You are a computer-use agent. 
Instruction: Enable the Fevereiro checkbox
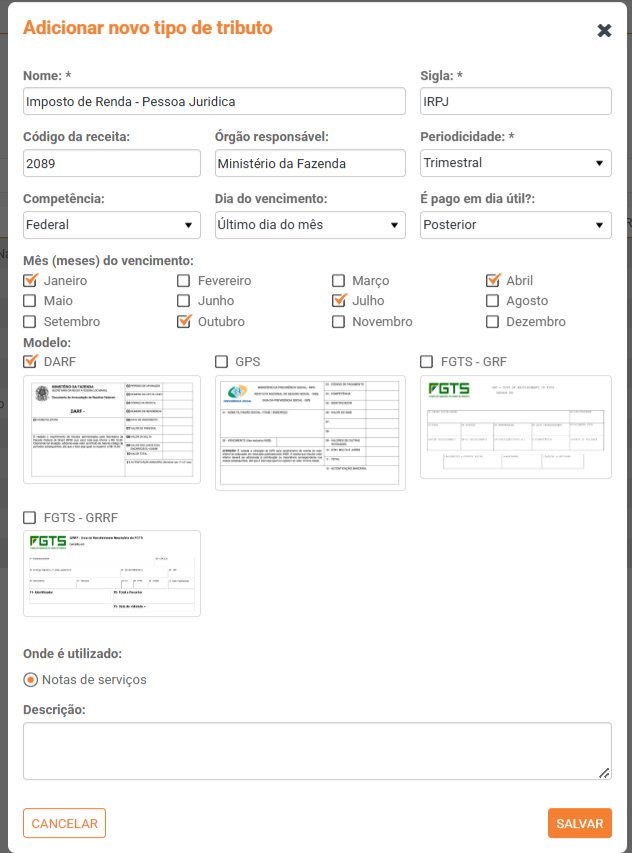[x=184, y=280]
